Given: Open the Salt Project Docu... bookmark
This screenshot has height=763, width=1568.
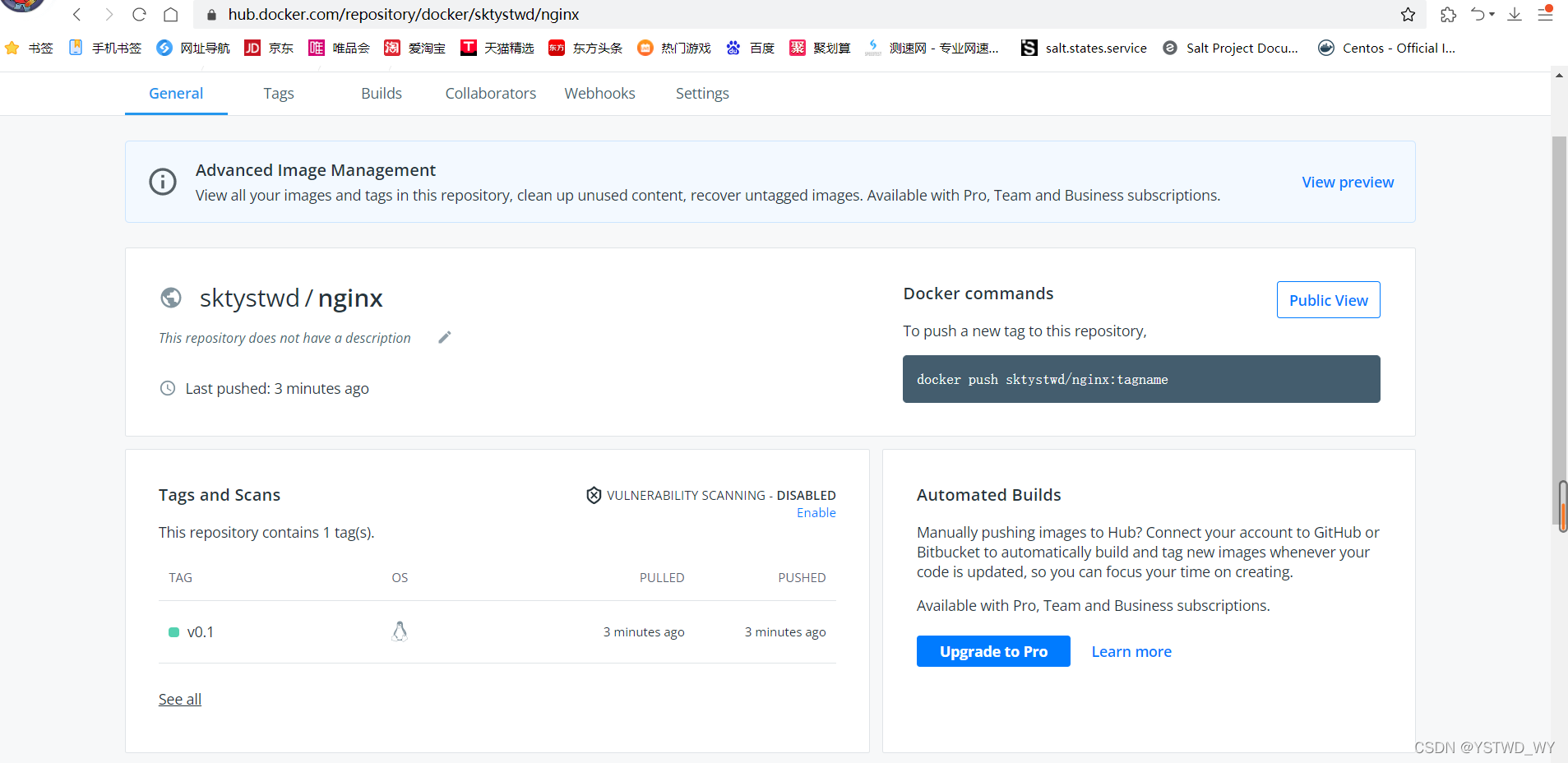Looking at the screenshot, I should click(1231, 48).
